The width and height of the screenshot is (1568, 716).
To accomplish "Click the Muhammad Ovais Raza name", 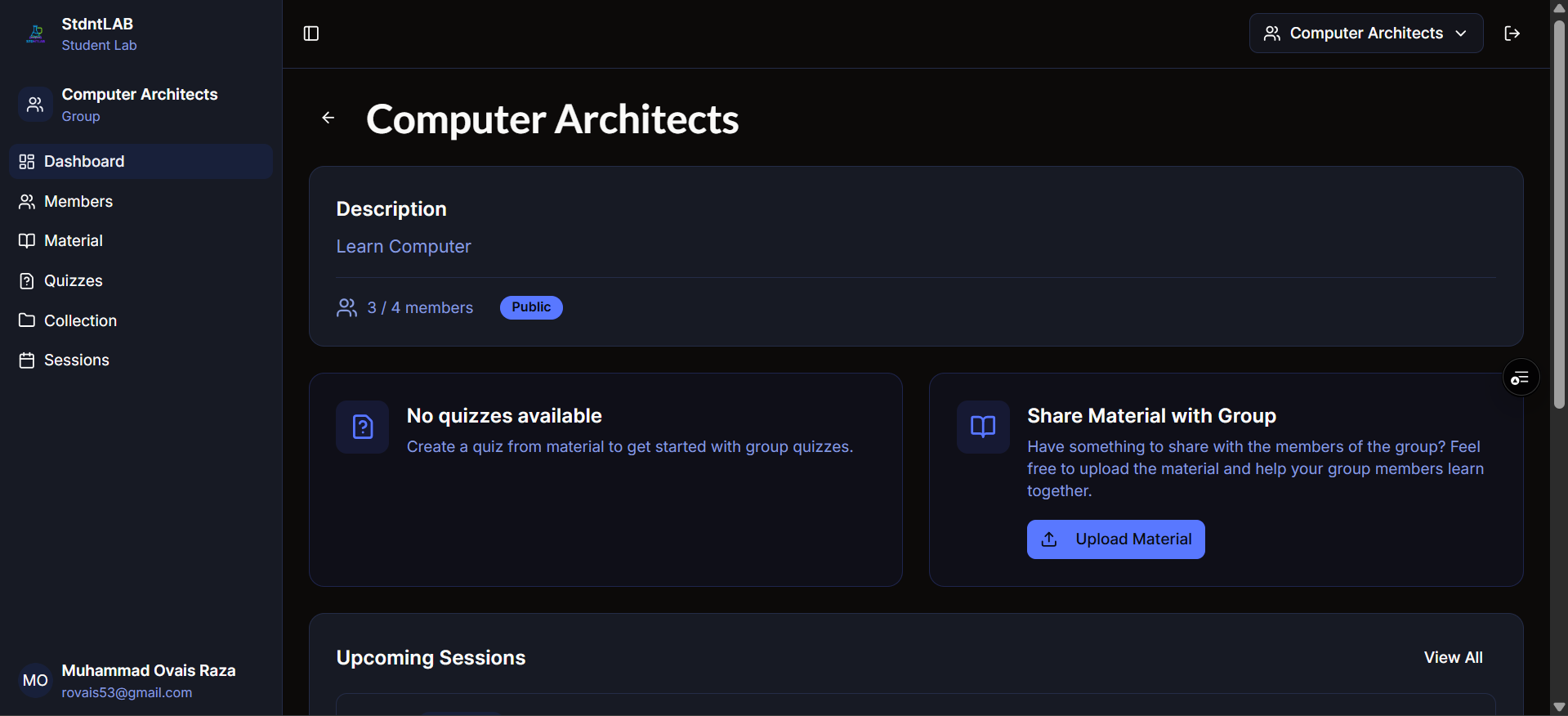I will click(149, 670).
